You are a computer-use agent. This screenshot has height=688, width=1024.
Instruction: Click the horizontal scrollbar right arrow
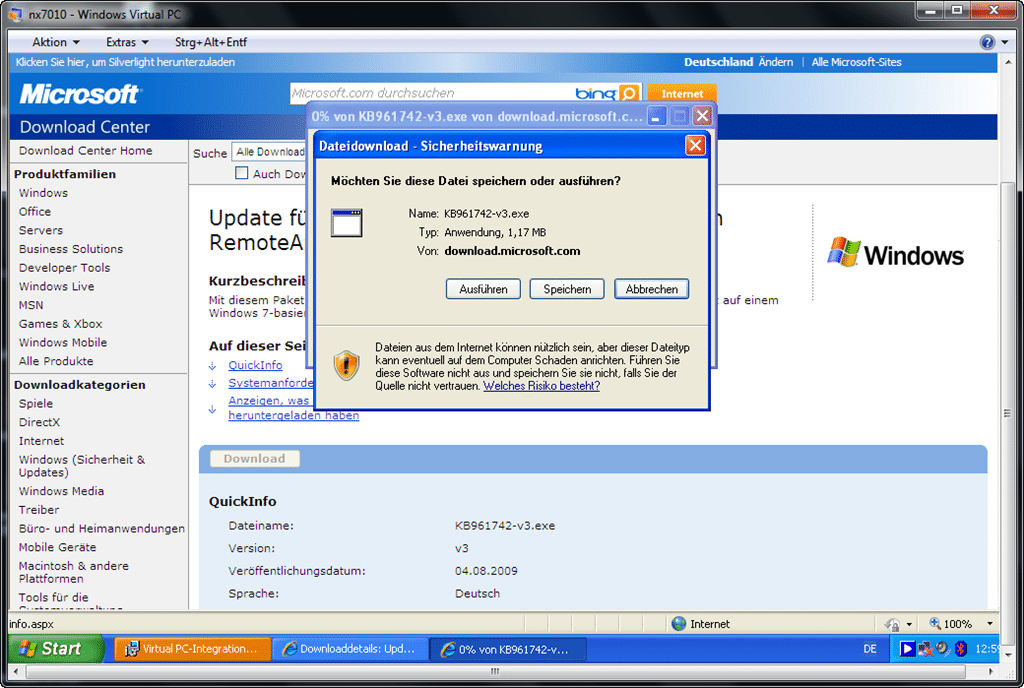991,671
